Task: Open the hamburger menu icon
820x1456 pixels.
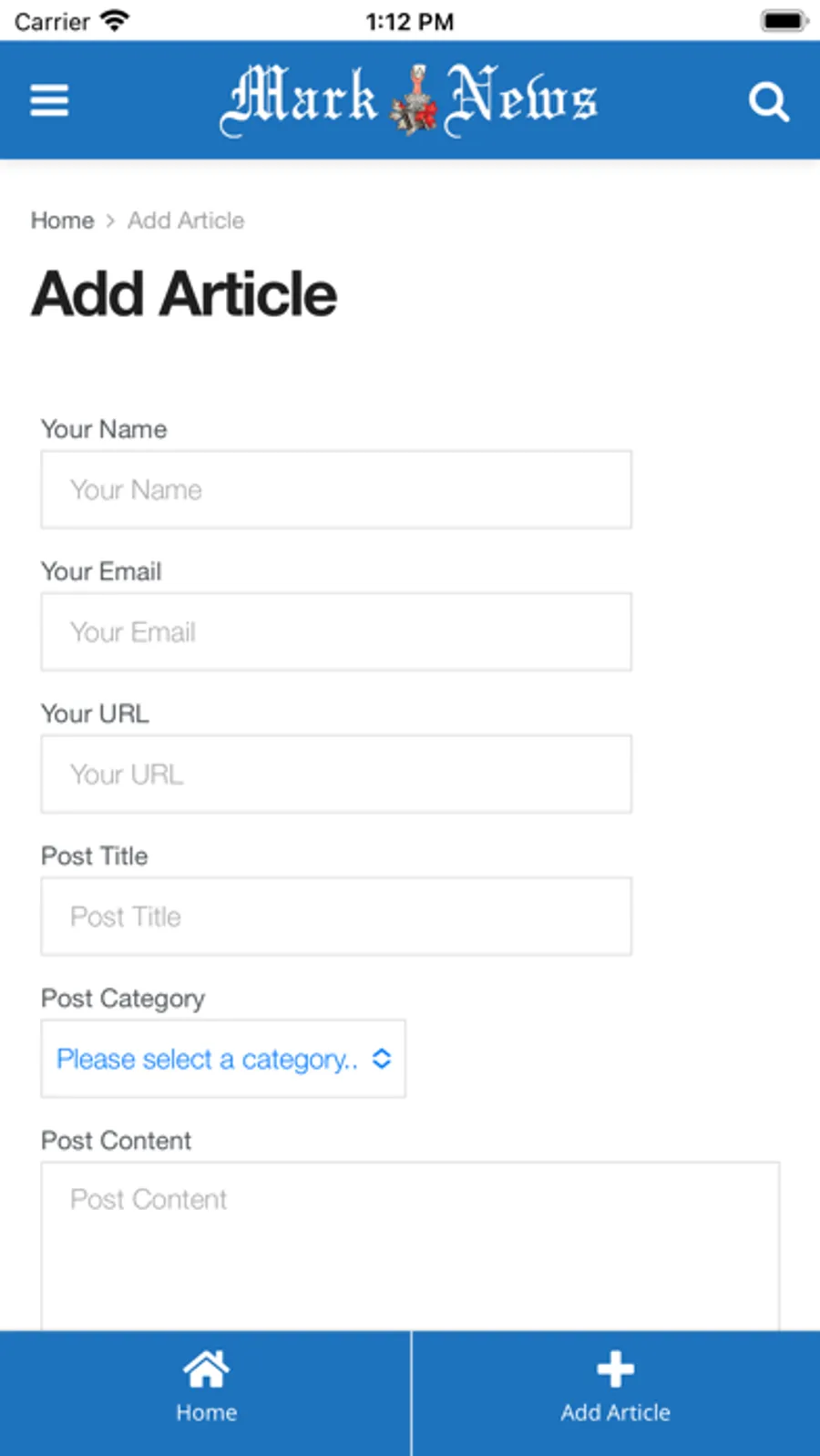Action: 49,100
